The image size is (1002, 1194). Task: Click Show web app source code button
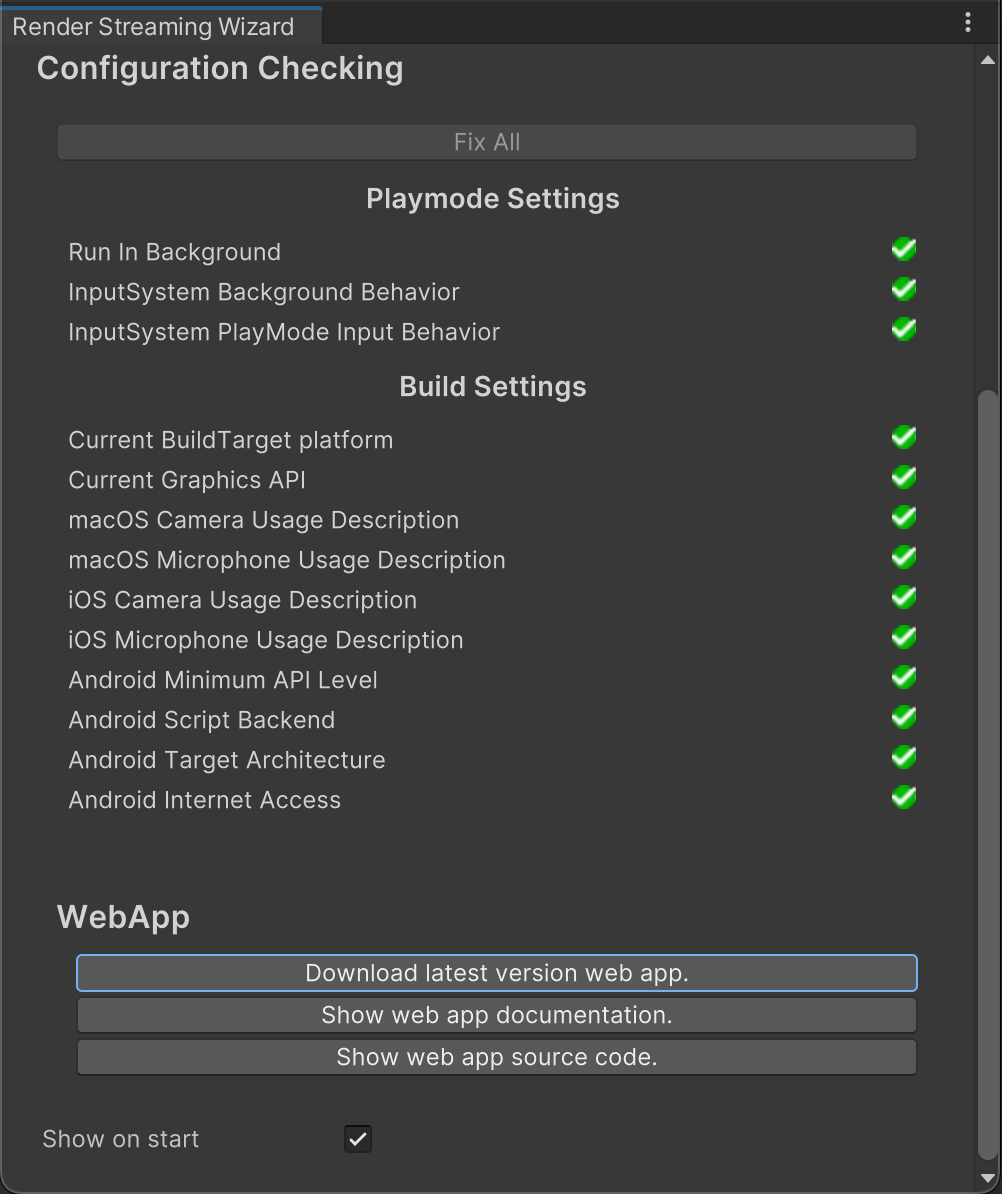(x=496, y=1057)
